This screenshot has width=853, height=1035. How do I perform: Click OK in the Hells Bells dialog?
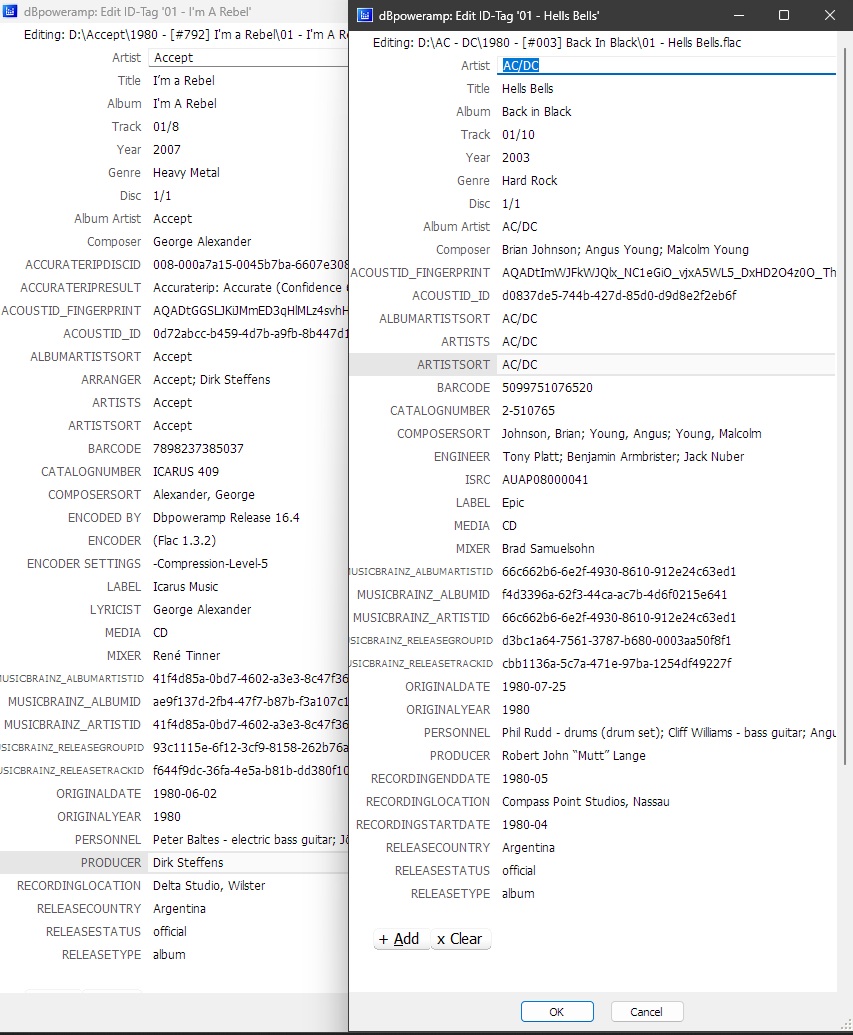pos(557,1011)
